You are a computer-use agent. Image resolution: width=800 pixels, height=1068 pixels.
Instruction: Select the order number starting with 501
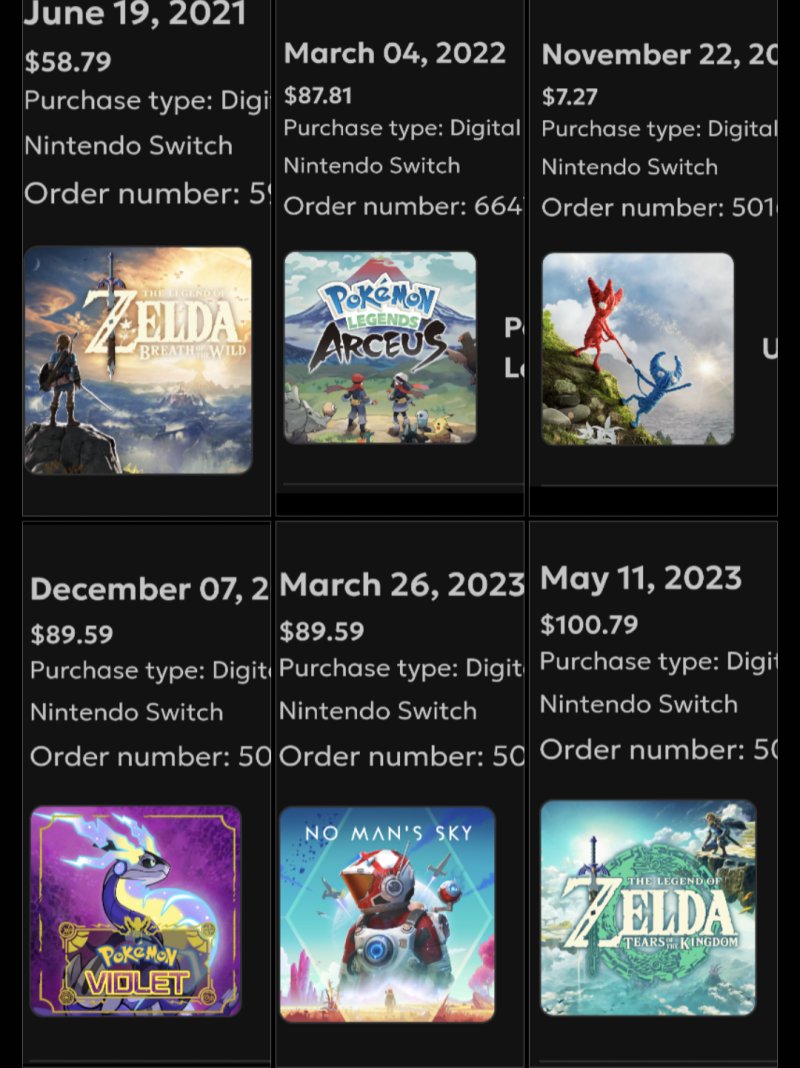(659, 208)
